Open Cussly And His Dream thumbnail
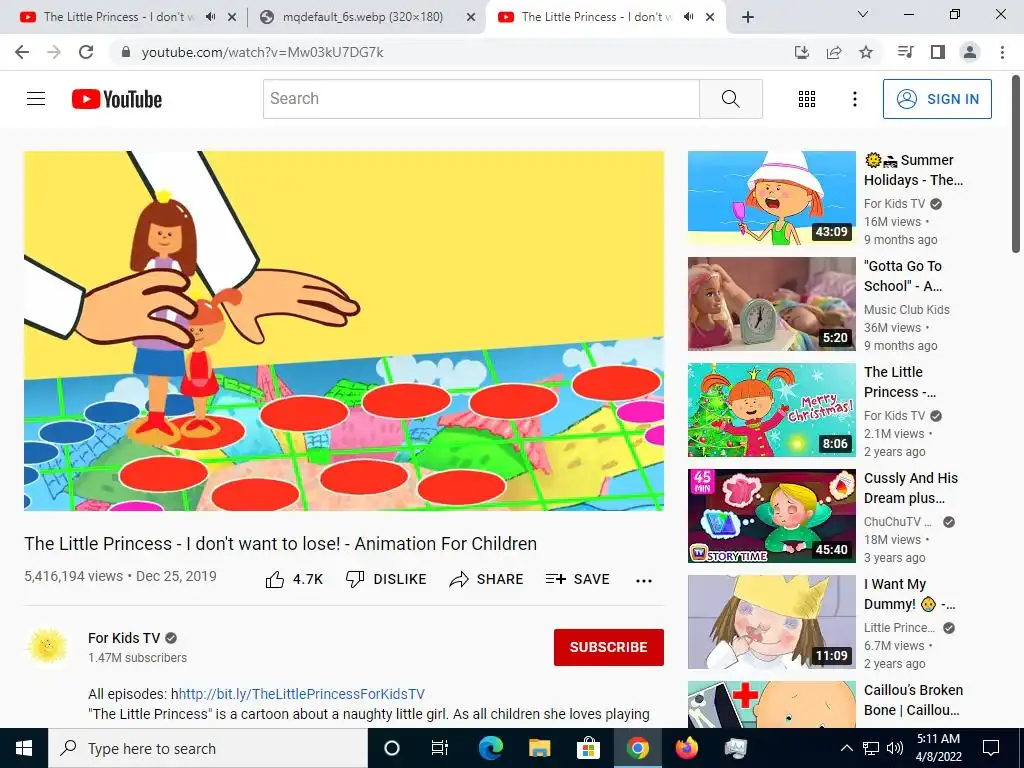 coord(771,516)
